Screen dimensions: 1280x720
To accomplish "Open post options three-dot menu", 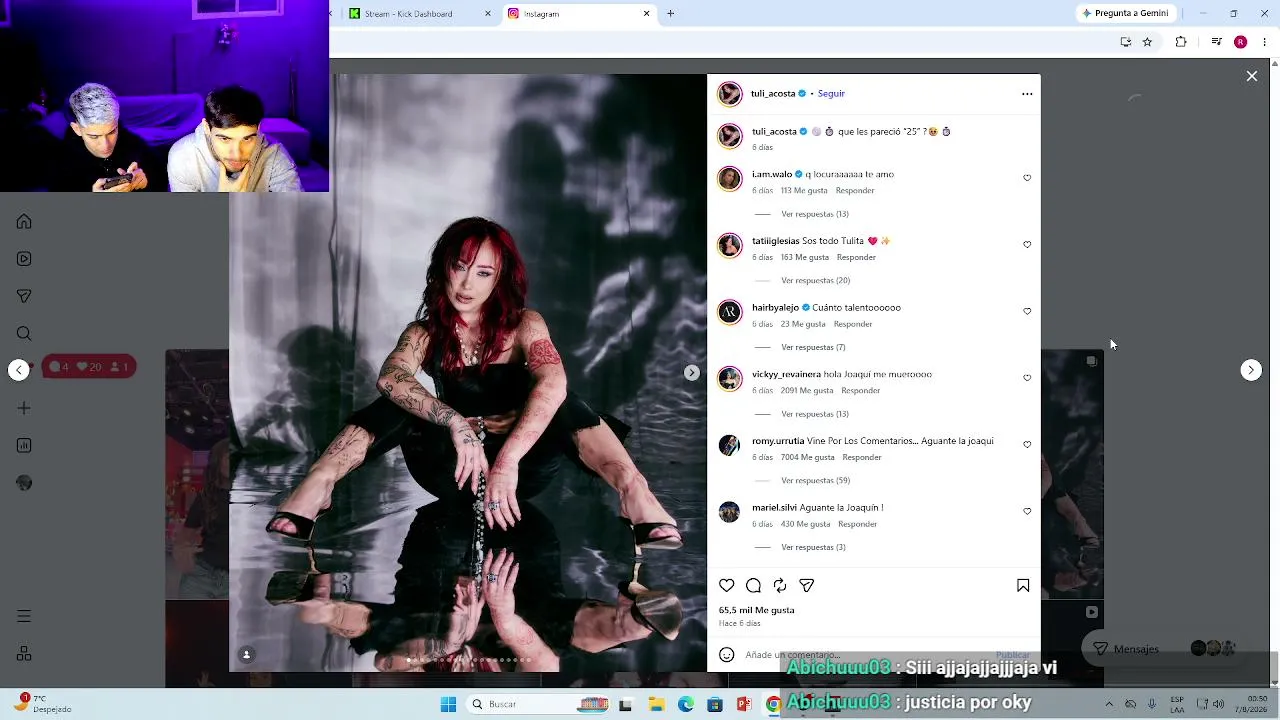I will point(1027,94).
